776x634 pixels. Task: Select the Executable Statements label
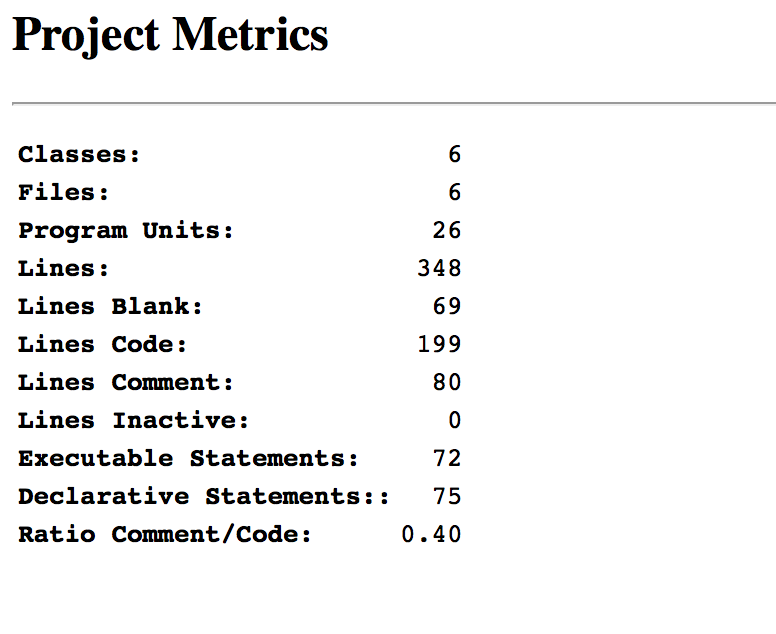pyautogui.click(x=188, y=459)
